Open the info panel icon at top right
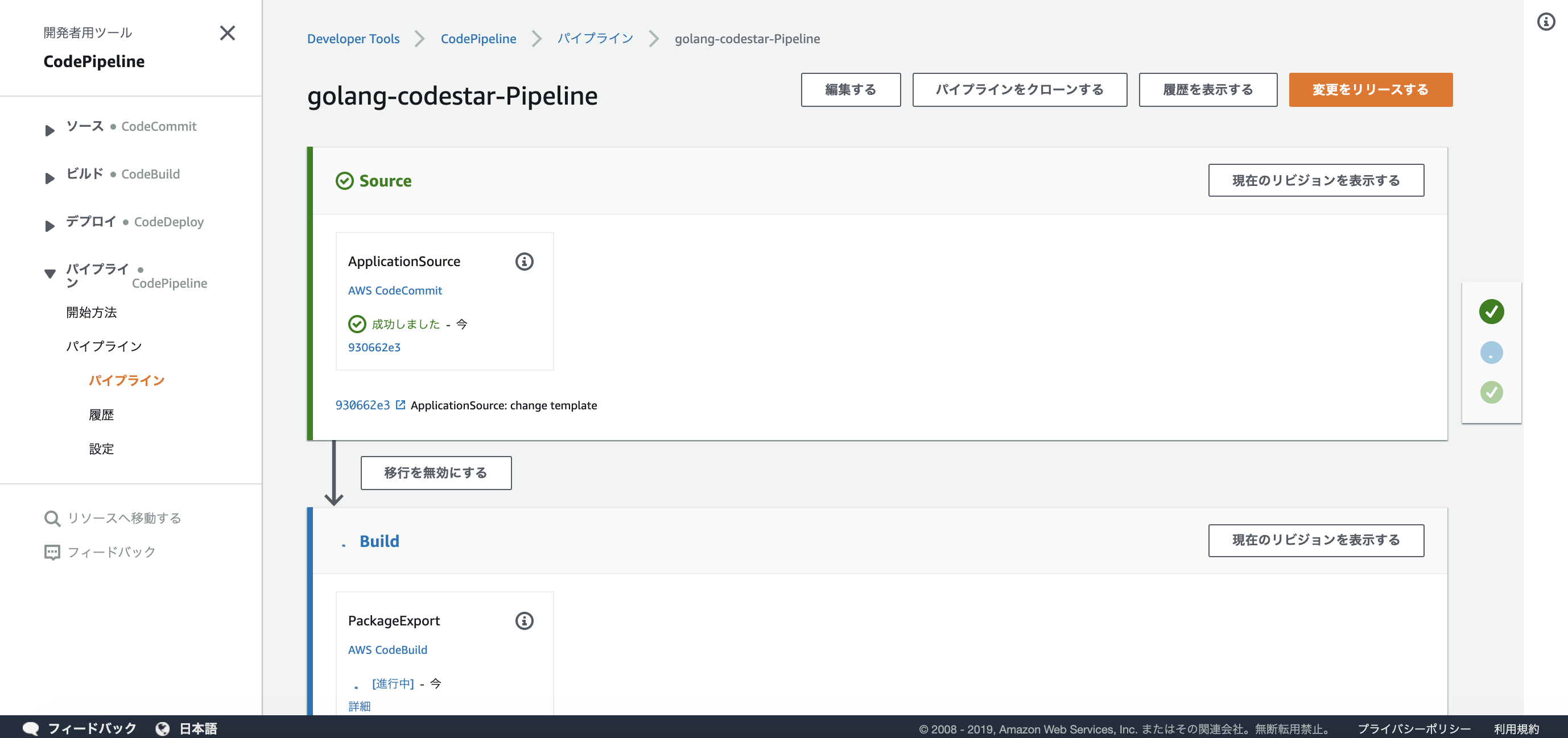1568x738 pixels. coord(1545,22)
